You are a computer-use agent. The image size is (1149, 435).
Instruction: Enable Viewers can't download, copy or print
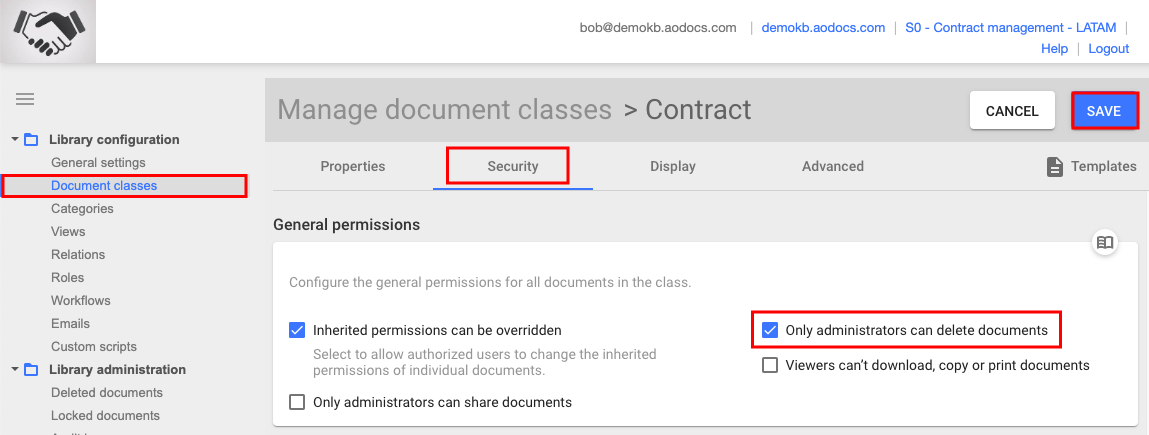point(769,365)
